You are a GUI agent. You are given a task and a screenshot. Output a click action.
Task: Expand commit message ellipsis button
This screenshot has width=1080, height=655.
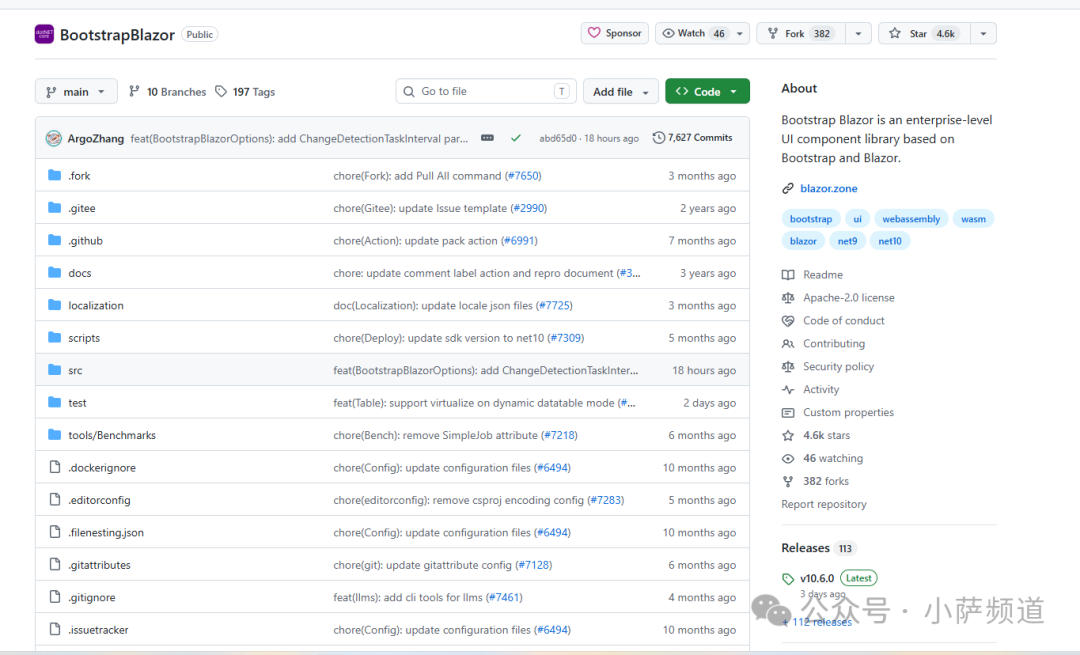(x=487, y=138)
